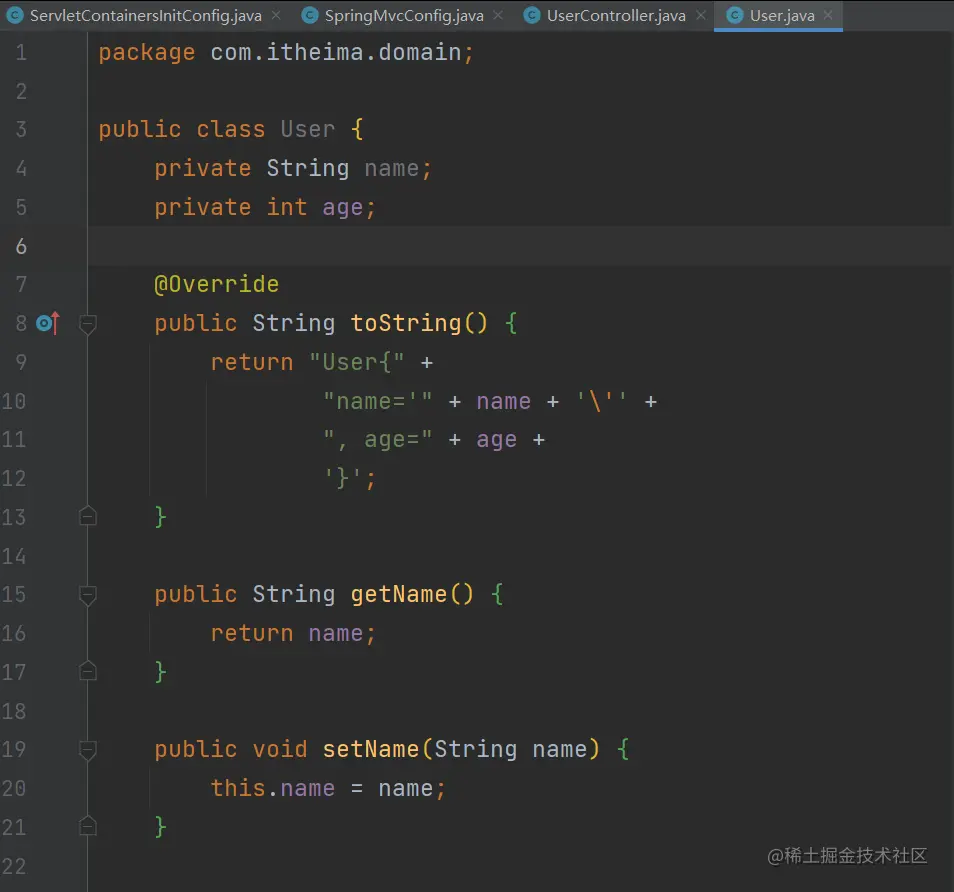The width and height of the screenshot is (954, 892).
Task: Click class icon on SpringMvcConfig.java tab
Action: pos(310,15)
